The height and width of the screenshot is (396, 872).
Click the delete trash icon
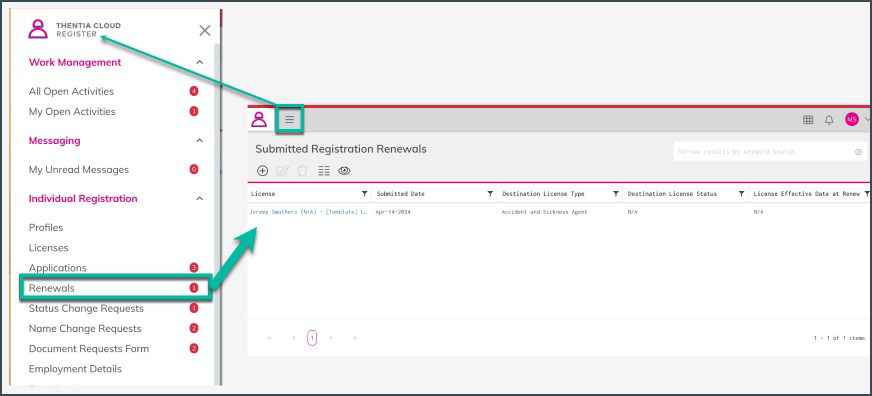tap(303, 171)
